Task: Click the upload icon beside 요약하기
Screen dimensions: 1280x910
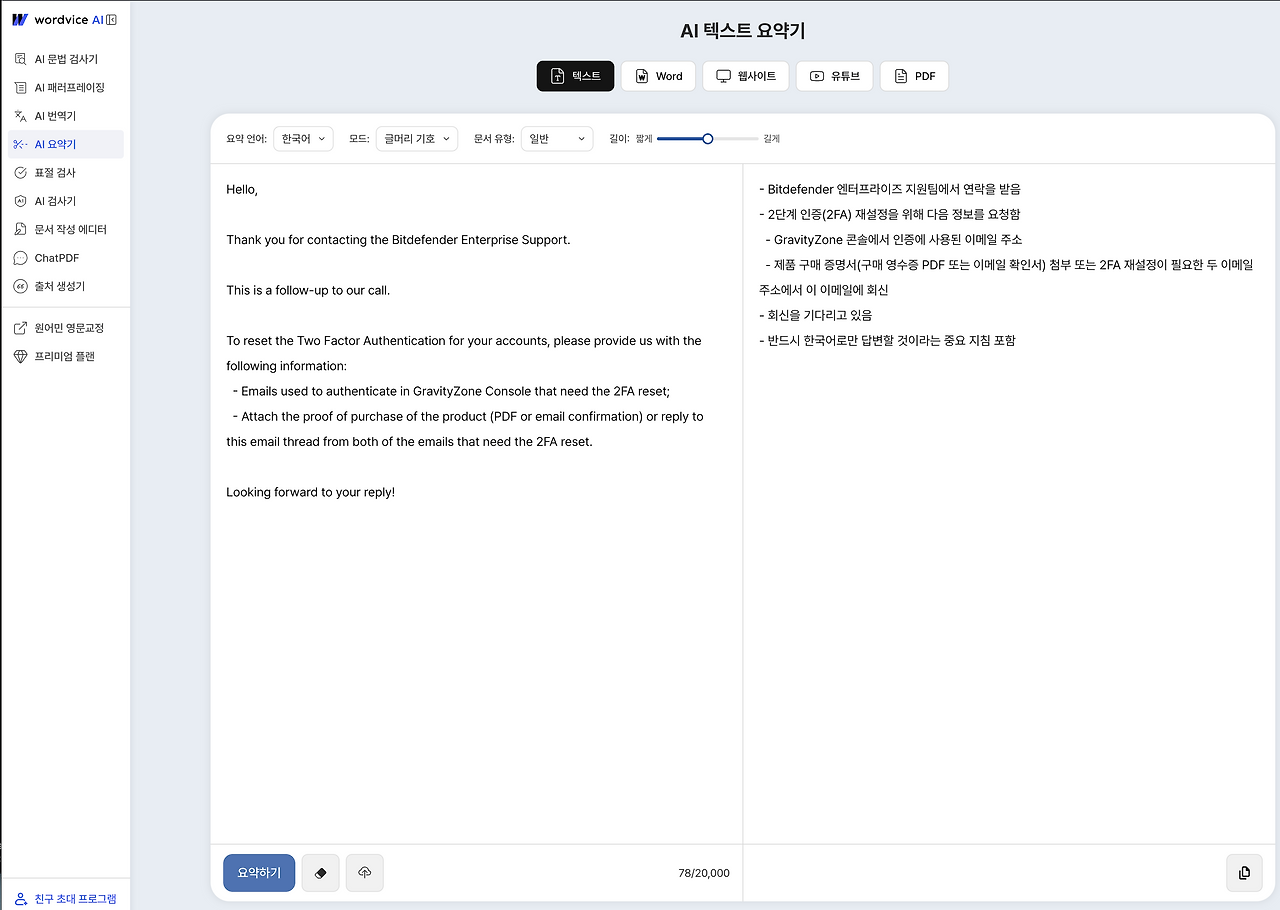Action: [364, 872]
